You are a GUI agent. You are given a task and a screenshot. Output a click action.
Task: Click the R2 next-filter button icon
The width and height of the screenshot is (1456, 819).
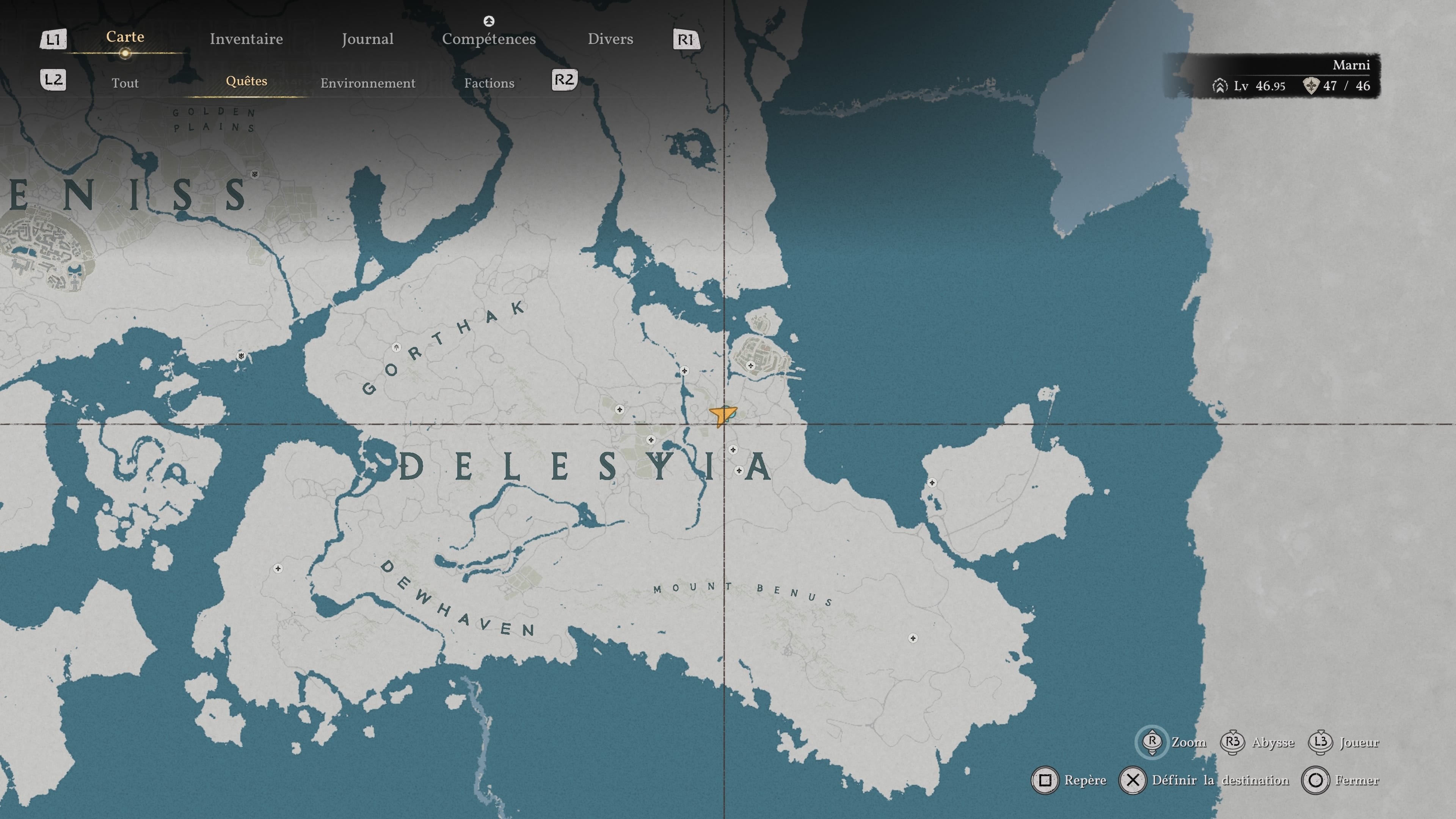[x=565, y=80]
